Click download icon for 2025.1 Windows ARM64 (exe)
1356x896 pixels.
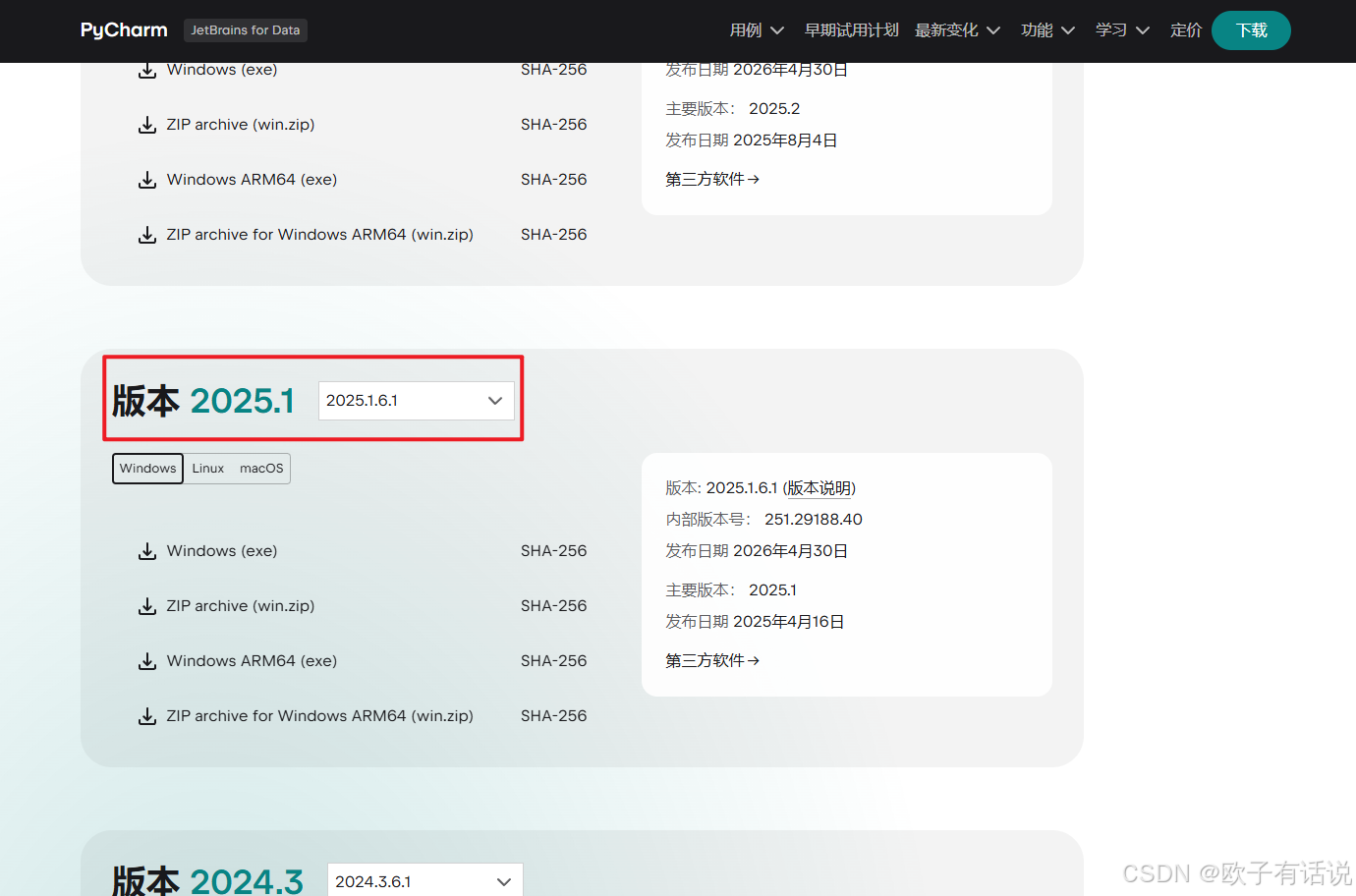(147, 661)
